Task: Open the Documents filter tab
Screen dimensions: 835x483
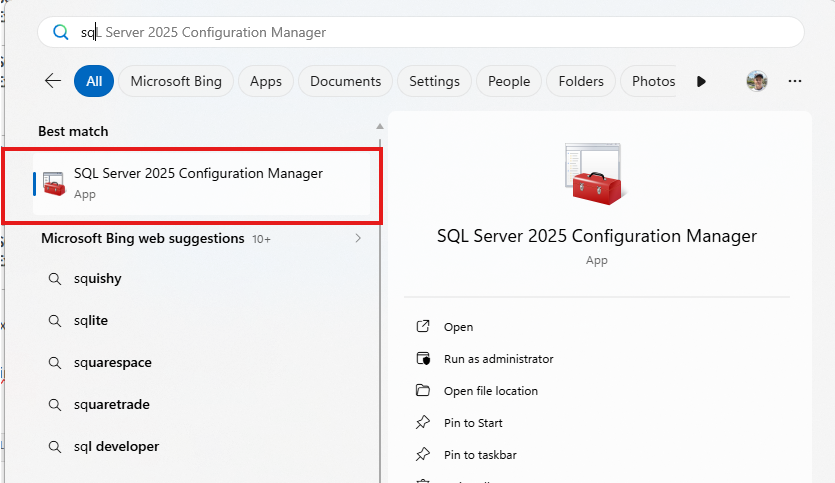Action: 346,81
